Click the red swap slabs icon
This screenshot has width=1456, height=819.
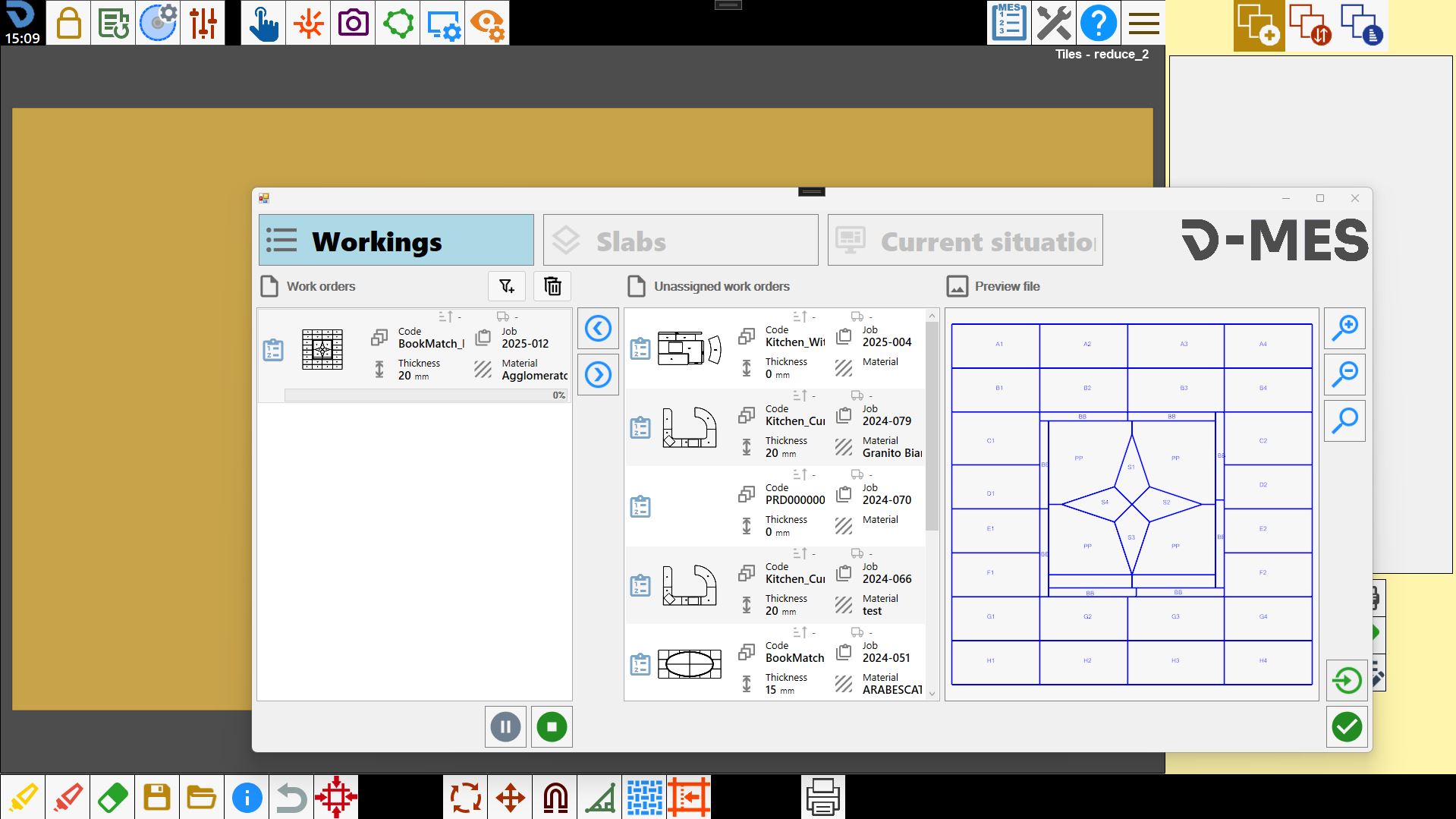coord(1310,25)
